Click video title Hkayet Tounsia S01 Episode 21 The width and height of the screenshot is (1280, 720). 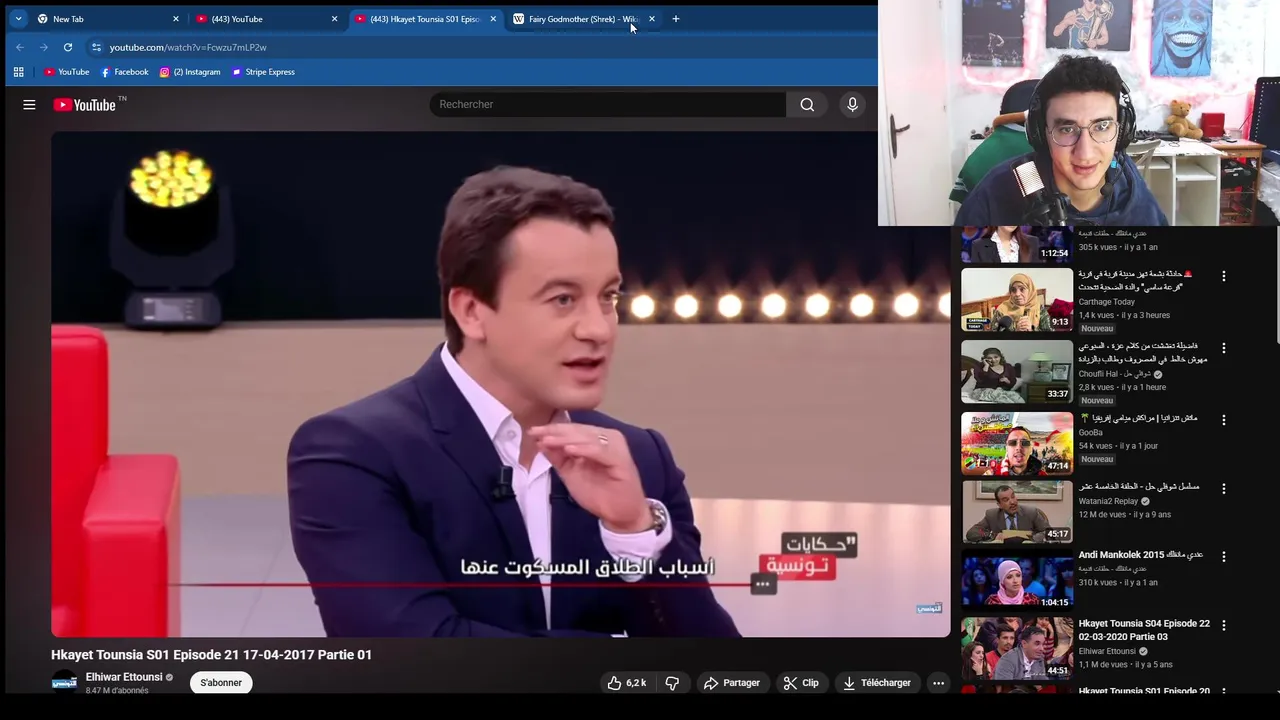point(211,655)
